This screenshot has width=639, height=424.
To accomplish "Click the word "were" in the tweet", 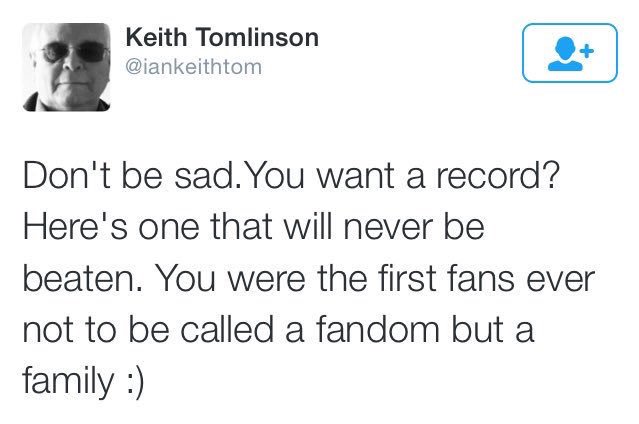I will (267, 281).
